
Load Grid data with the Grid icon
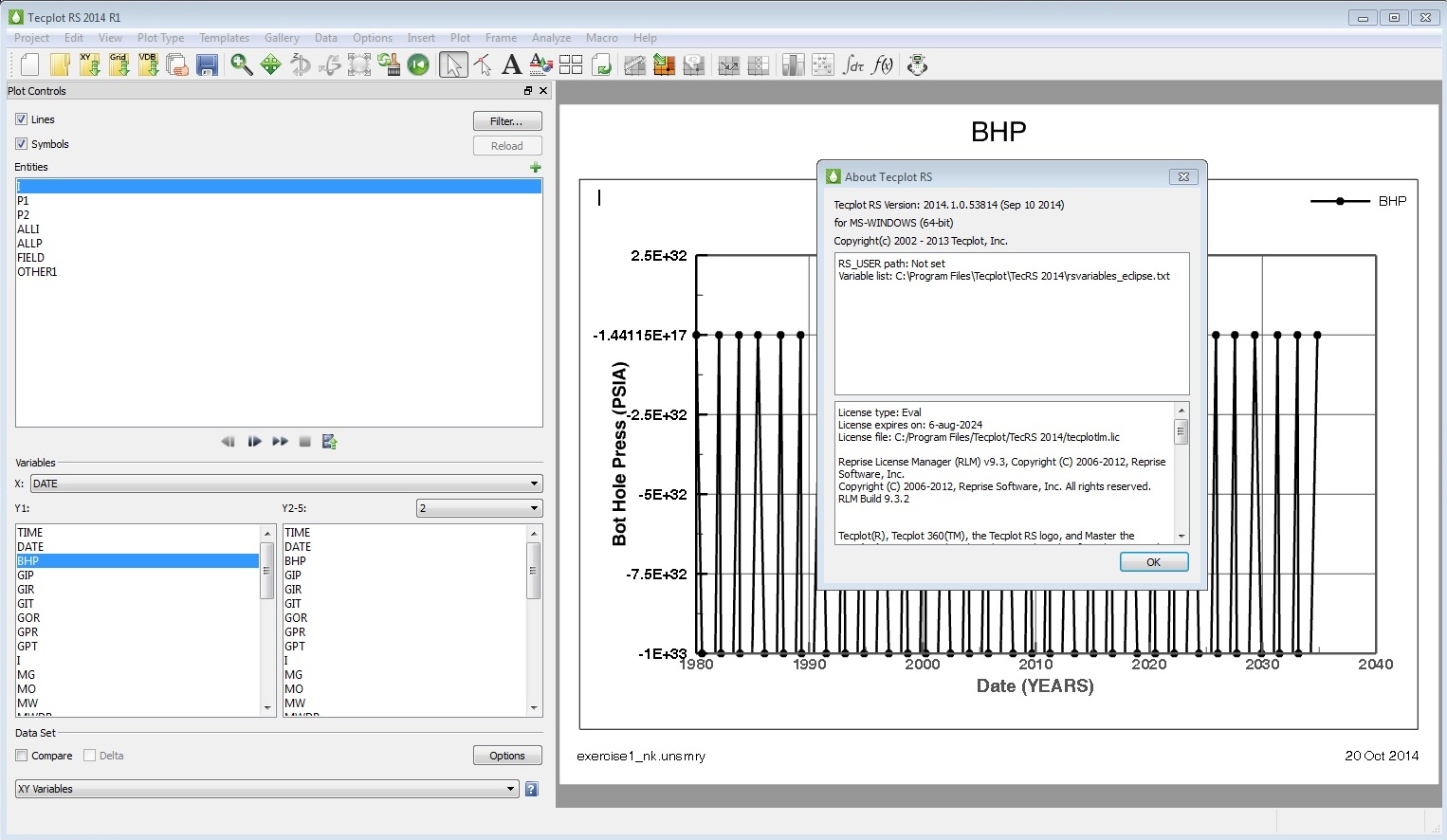pos(119,64)
